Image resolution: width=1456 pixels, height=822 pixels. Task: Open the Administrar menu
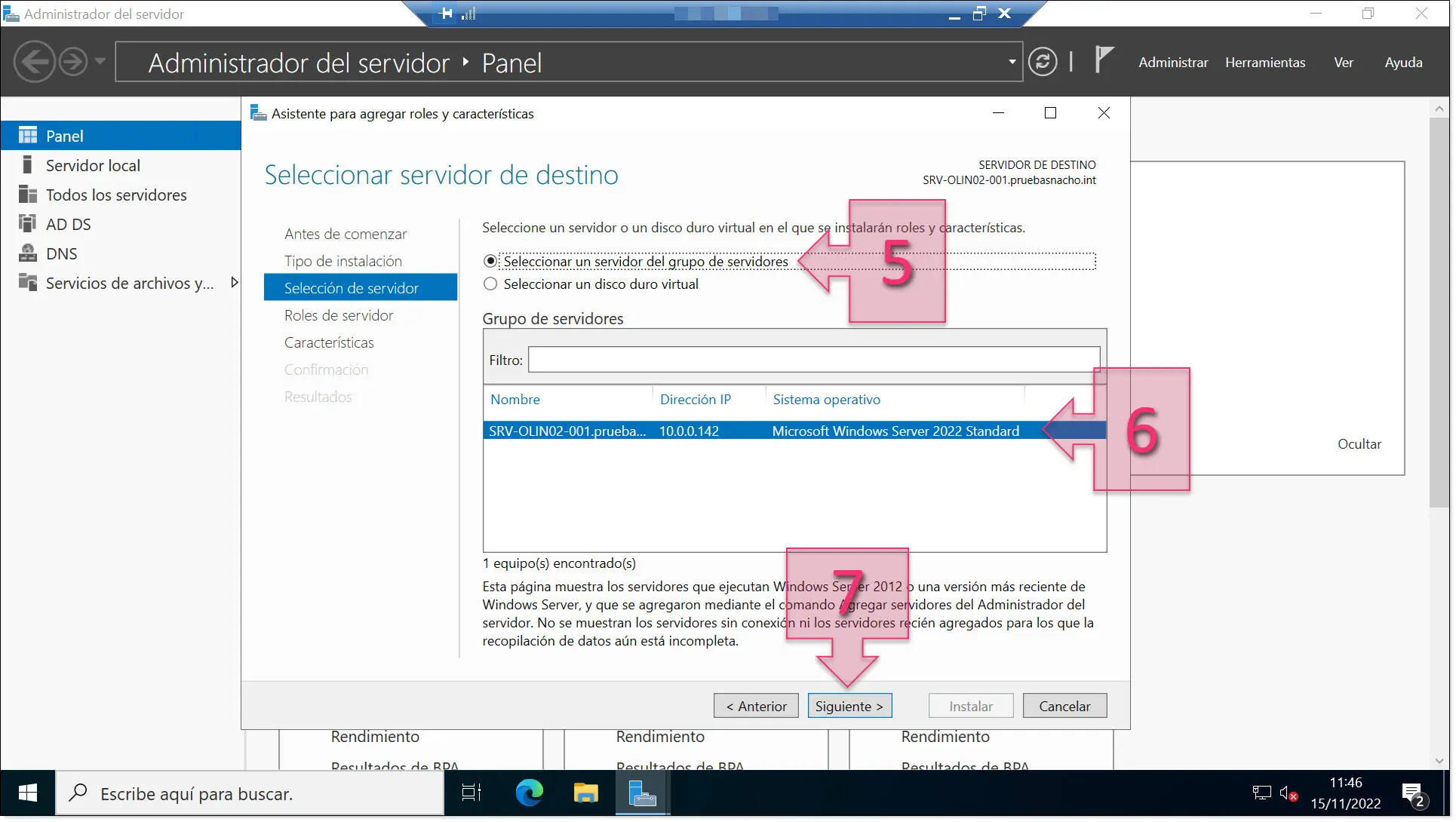[1173, 63]
